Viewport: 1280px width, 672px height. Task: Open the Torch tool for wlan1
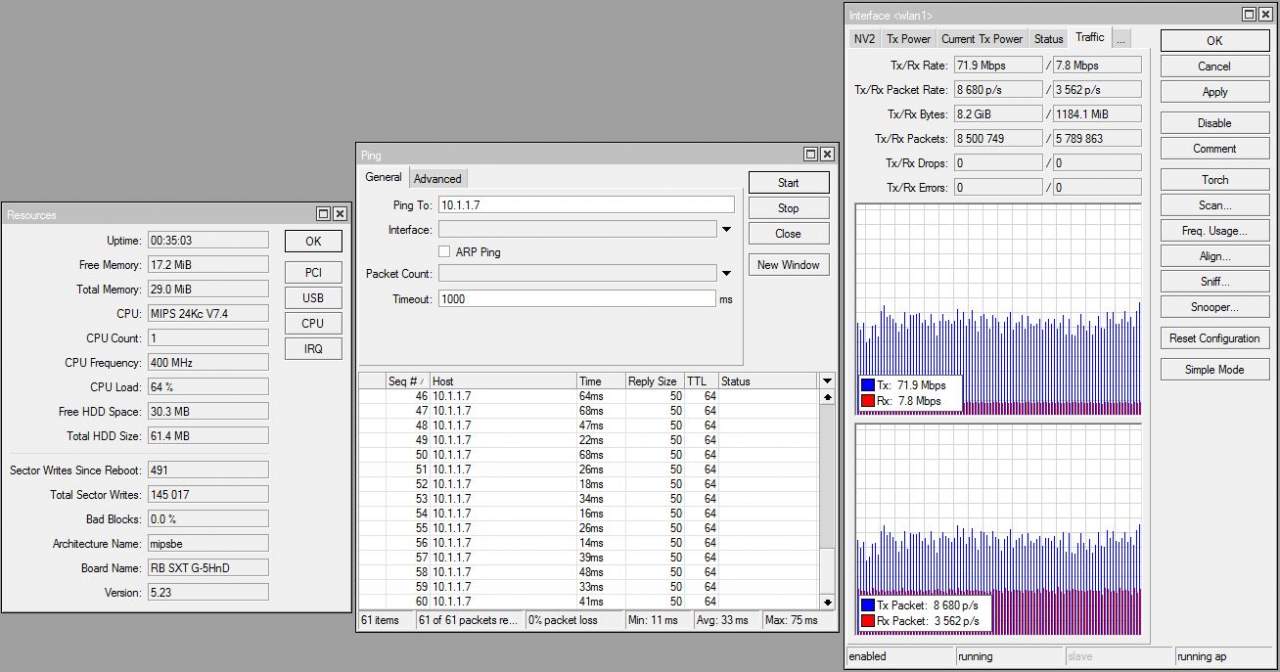tap(1214, 180)
